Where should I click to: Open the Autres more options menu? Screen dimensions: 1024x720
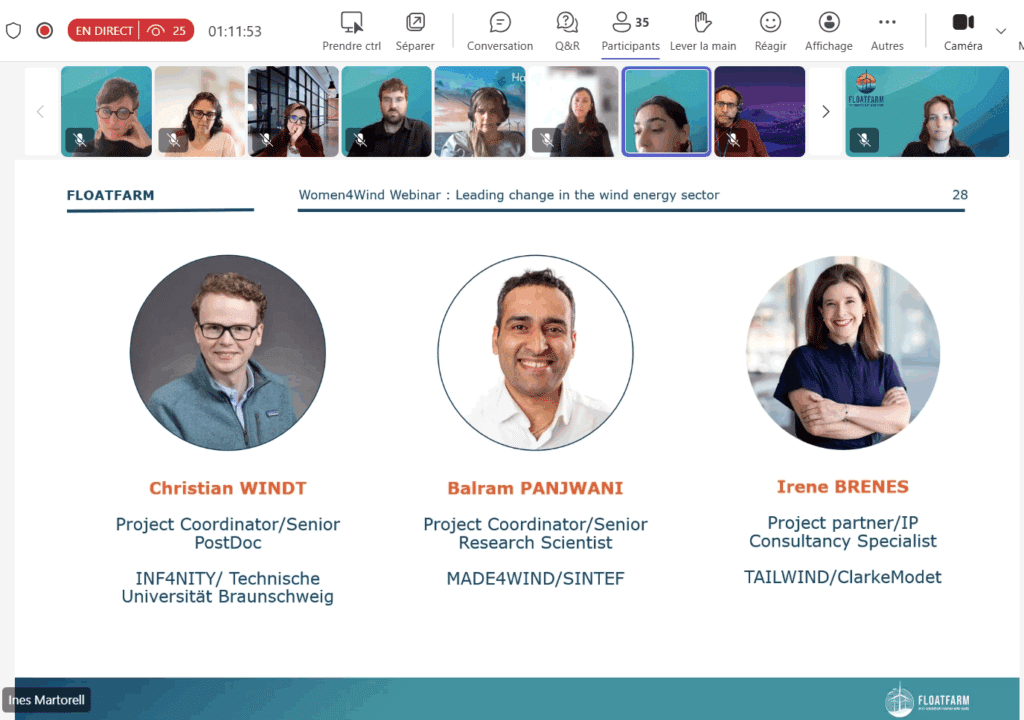pyautogui.click(x=886, y=31)
